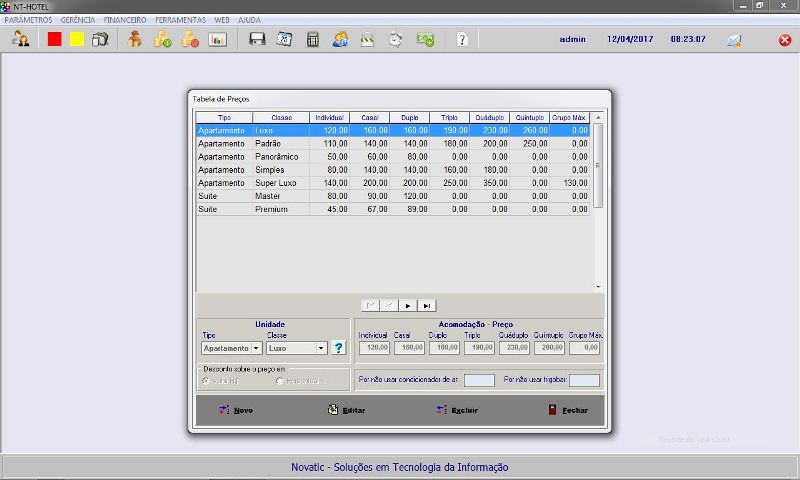The height and width of the screenshot is (480, 800).
Task: Click the blue question mark beside Classe
Action: 338,348
